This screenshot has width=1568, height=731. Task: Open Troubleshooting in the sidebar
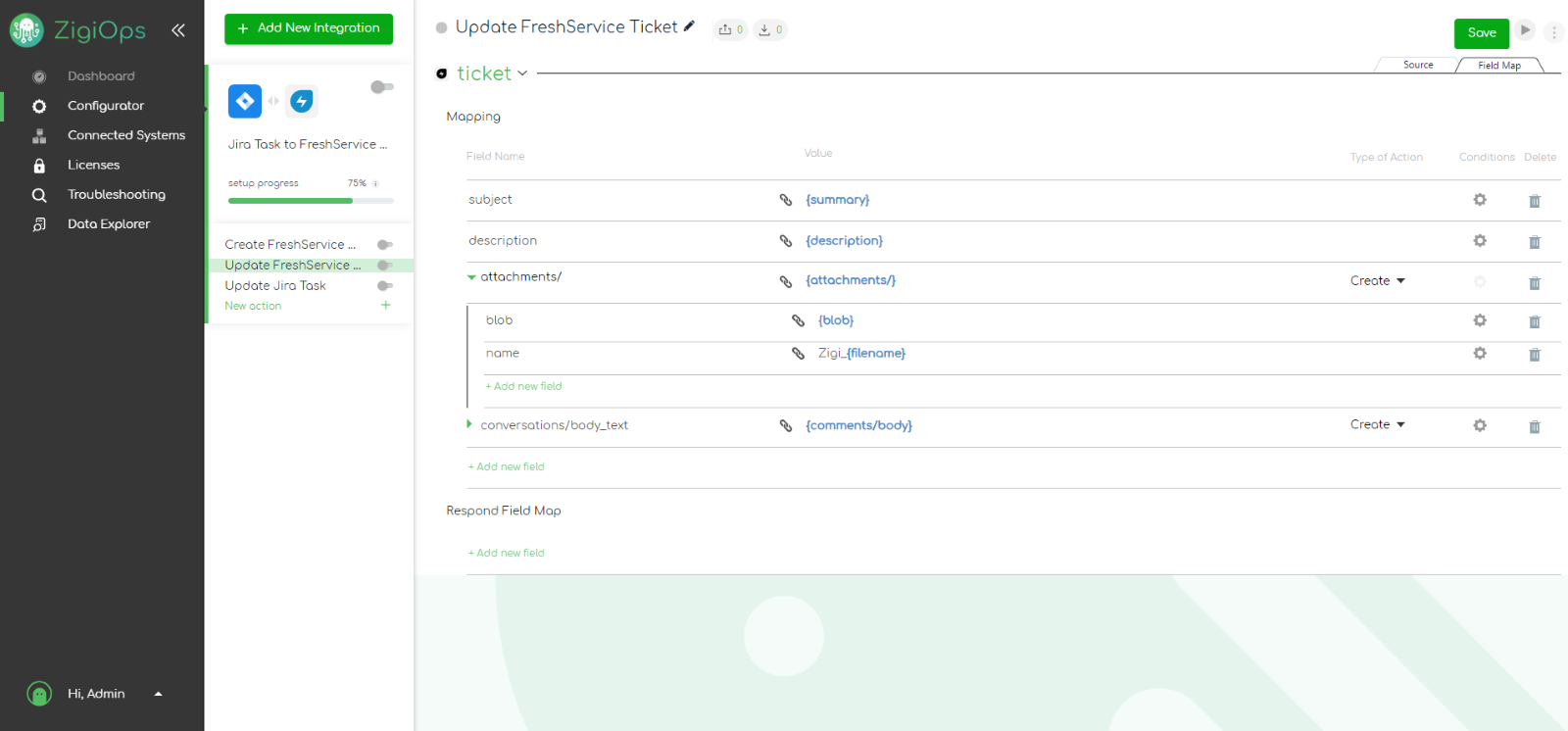pos(117,194)
